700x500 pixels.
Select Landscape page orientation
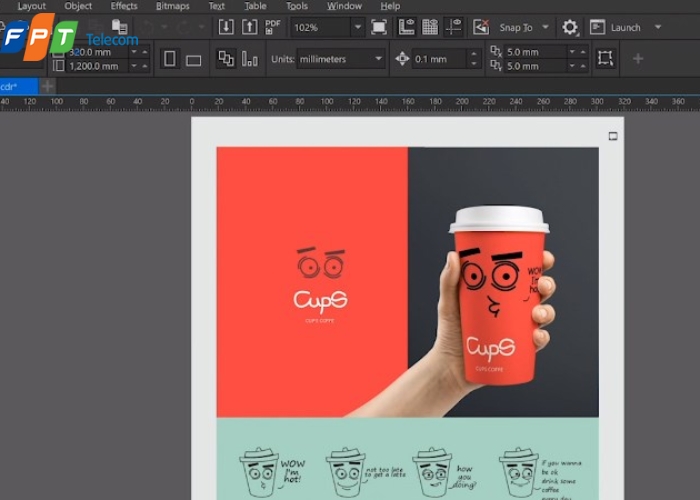[193, 60]
